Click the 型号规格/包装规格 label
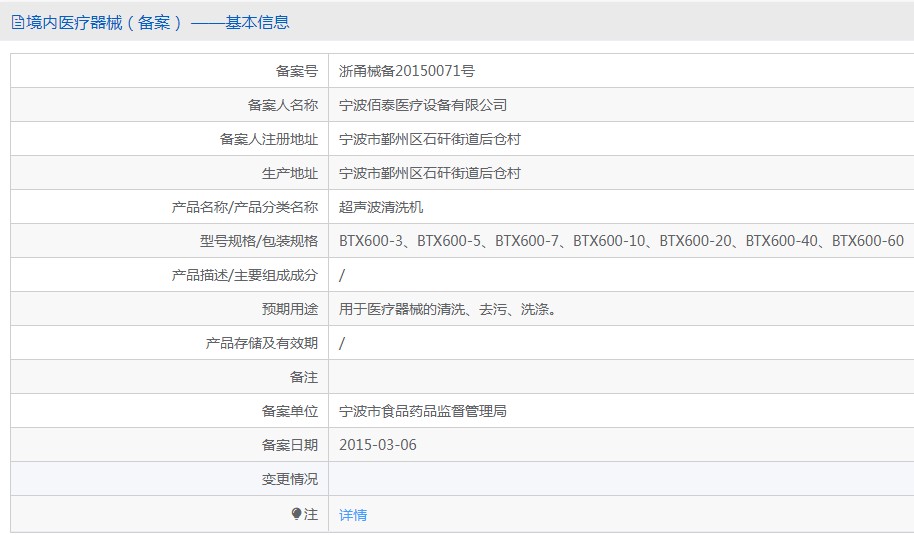This screenshot has width=914, height=535. click(x=259, y=241)
